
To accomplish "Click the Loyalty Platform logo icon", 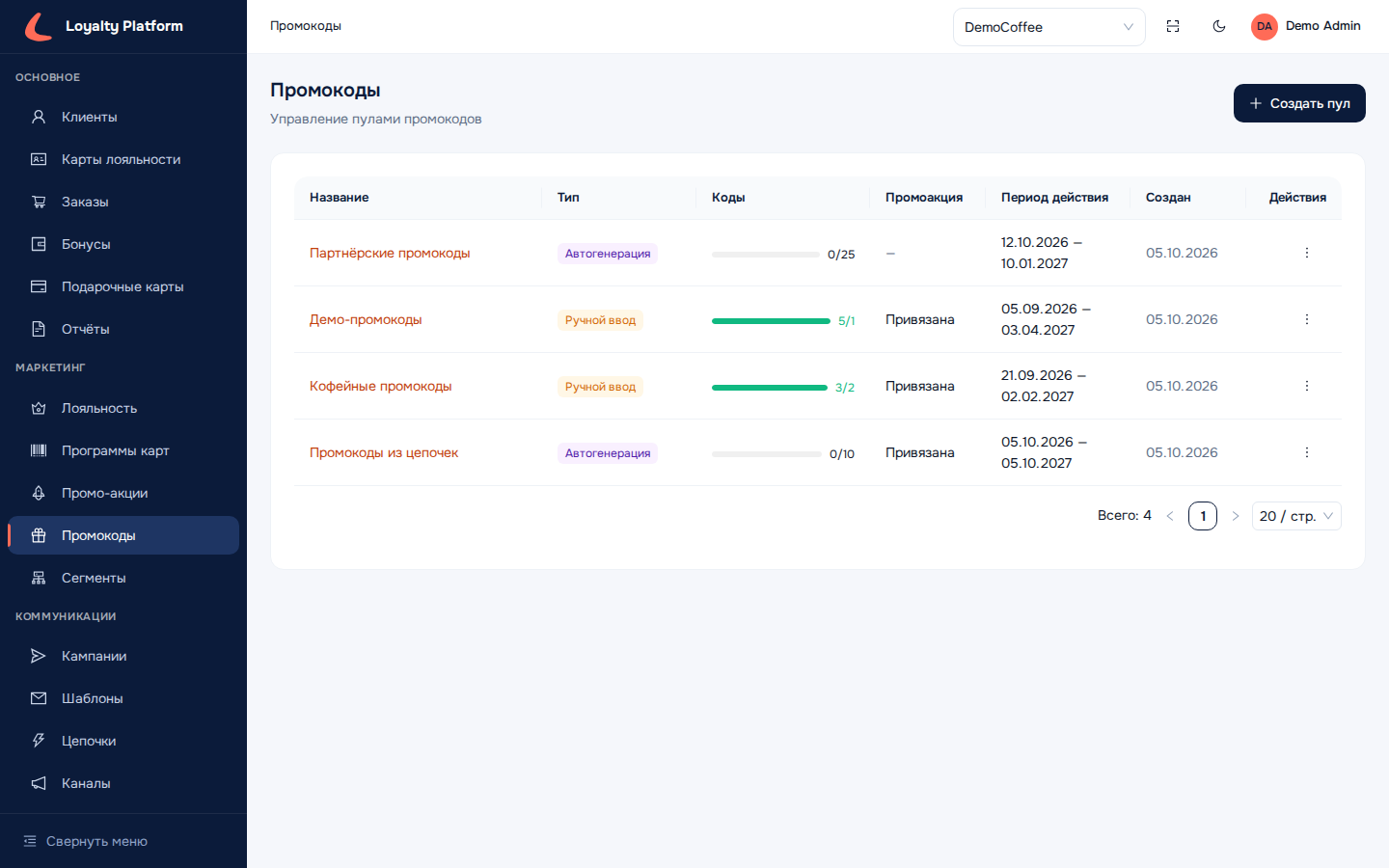I will click(x=39, y=26).
